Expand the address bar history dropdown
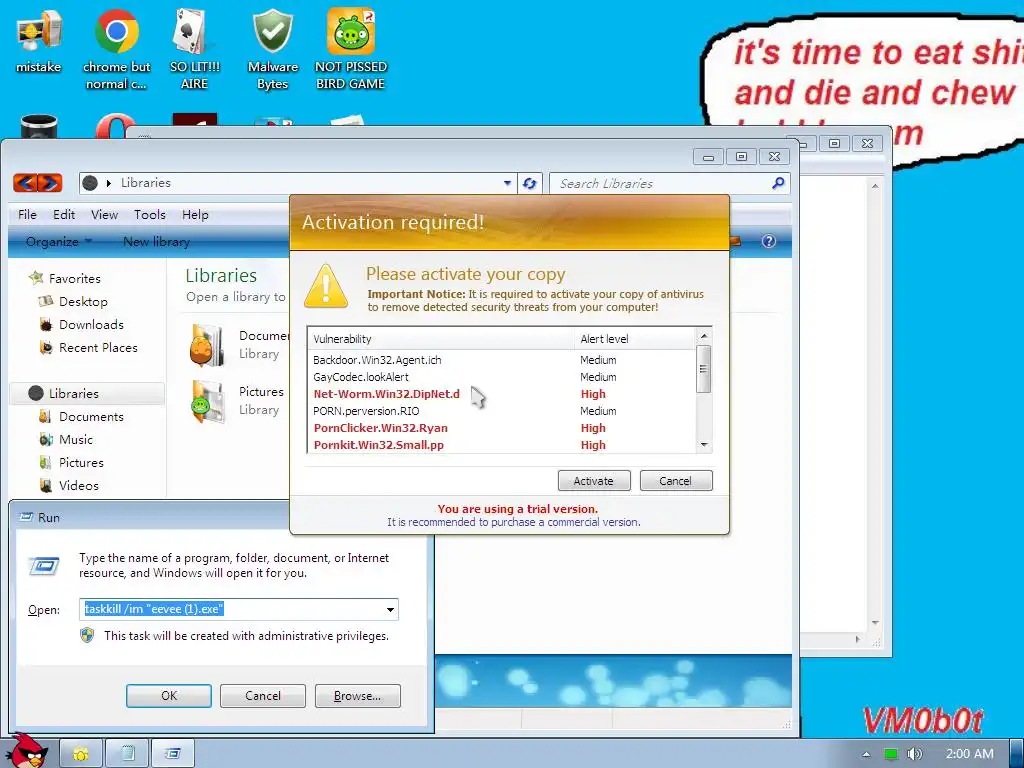 point(507,184)
